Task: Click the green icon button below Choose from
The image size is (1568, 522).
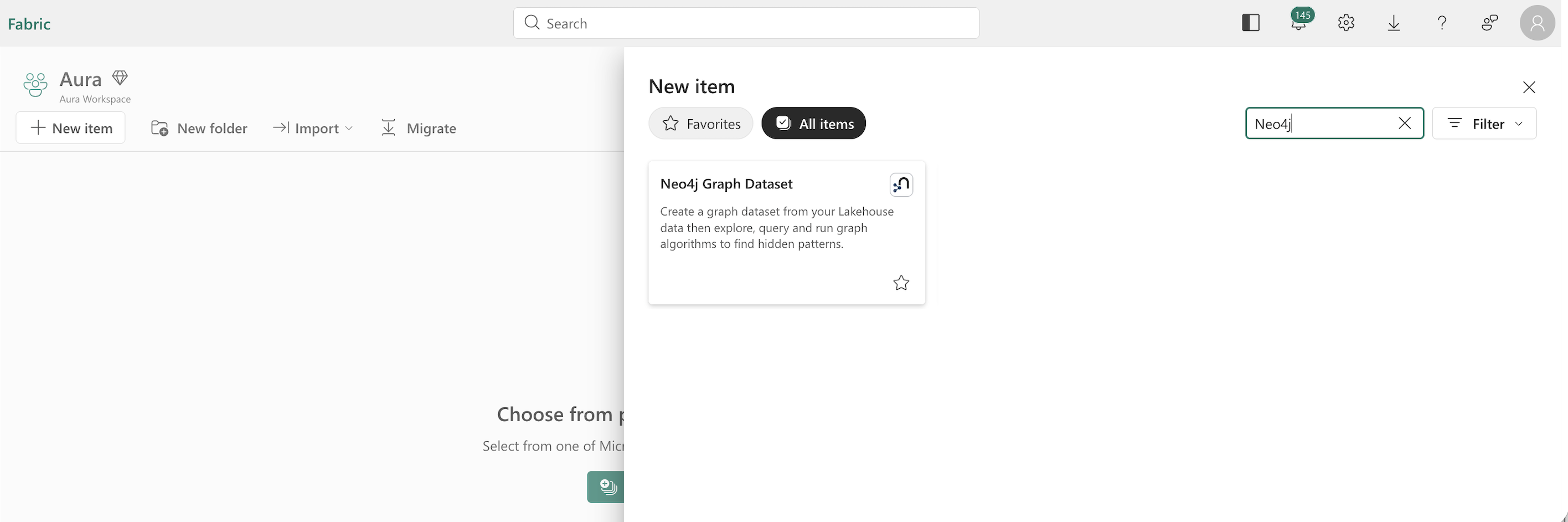Action: tap(606, 487)
